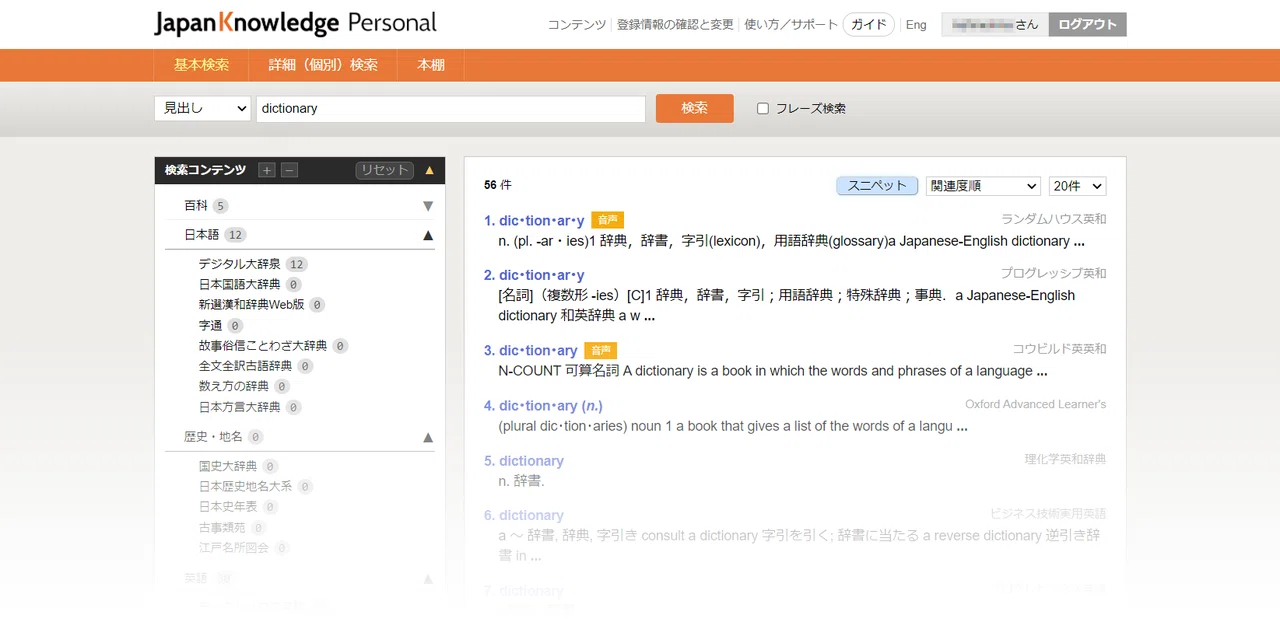Select 国史大辞典 in content list
This screenshot has height=622, width=1280.
228,466
